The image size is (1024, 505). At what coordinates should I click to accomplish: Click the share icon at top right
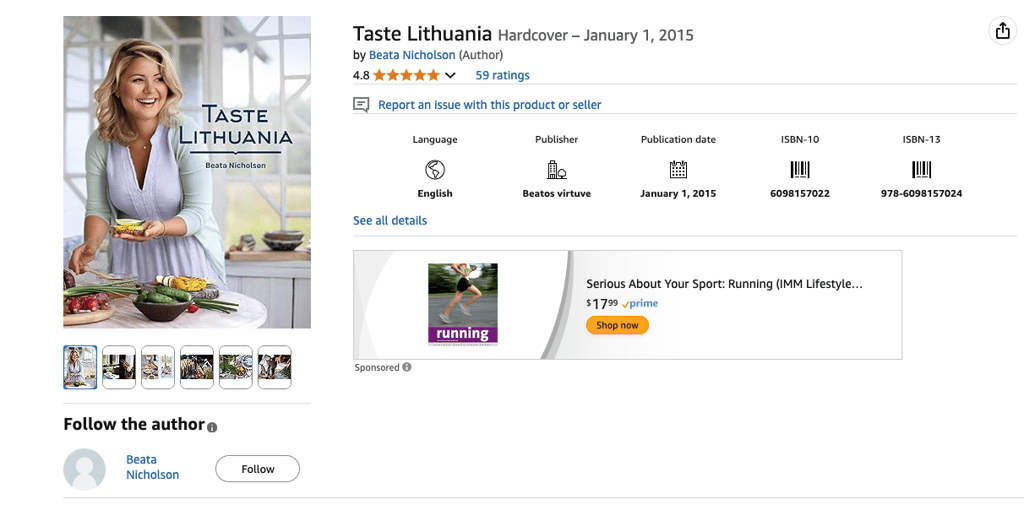(1002, 31)
